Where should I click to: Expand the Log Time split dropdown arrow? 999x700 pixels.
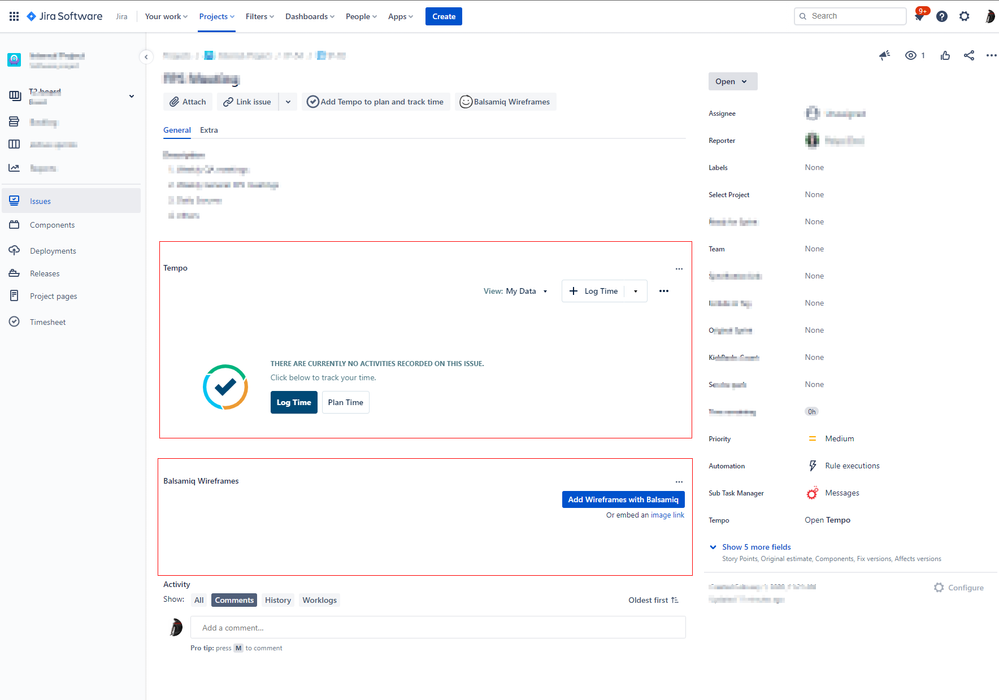point(636,291)
